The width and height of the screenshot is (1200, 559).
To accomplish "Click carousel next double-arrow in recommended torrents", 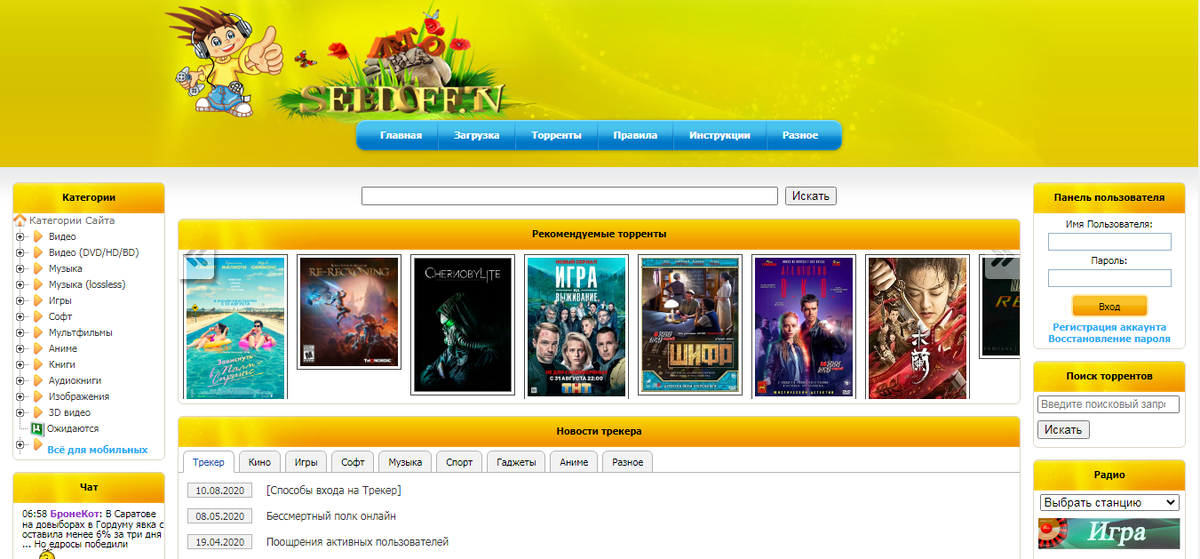I will pos(1000,264).
